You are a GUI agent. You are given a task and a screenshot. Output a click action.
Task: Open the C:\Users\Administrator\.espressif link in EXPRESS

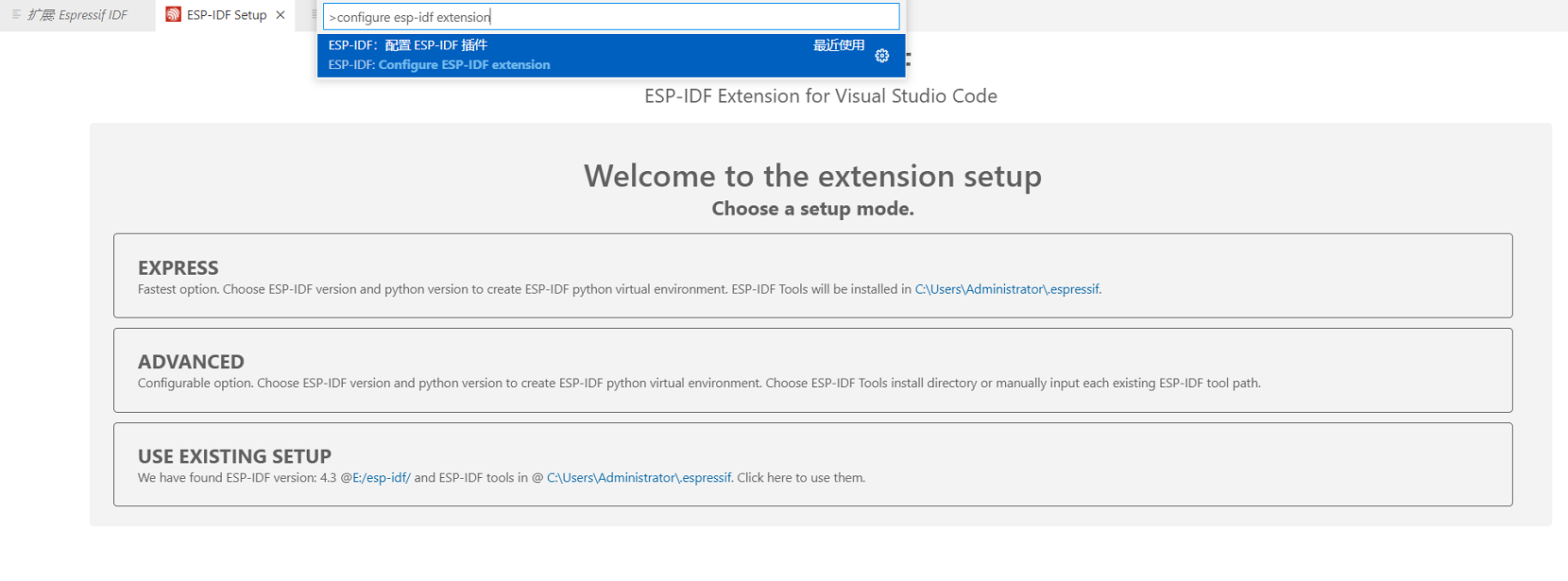(x=1007, y=289)
